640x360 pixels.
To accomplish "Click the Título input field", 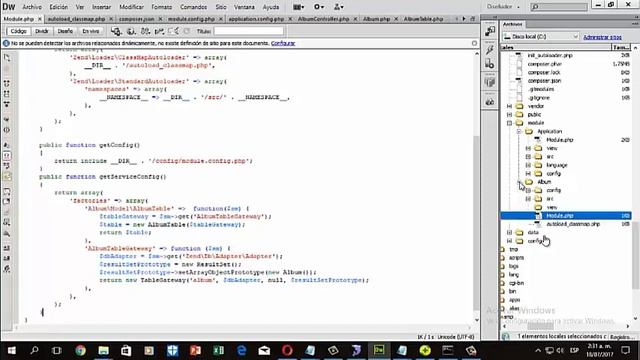I will tap(249, 31).
